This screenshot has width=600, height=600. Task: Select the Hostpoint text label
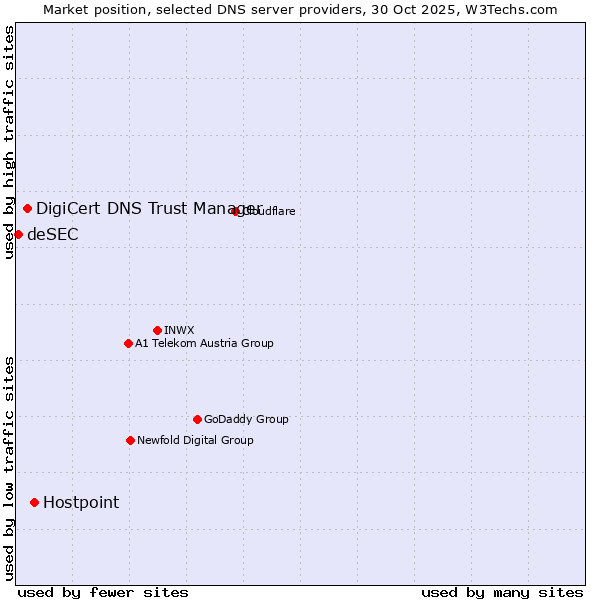pos(81,503)
